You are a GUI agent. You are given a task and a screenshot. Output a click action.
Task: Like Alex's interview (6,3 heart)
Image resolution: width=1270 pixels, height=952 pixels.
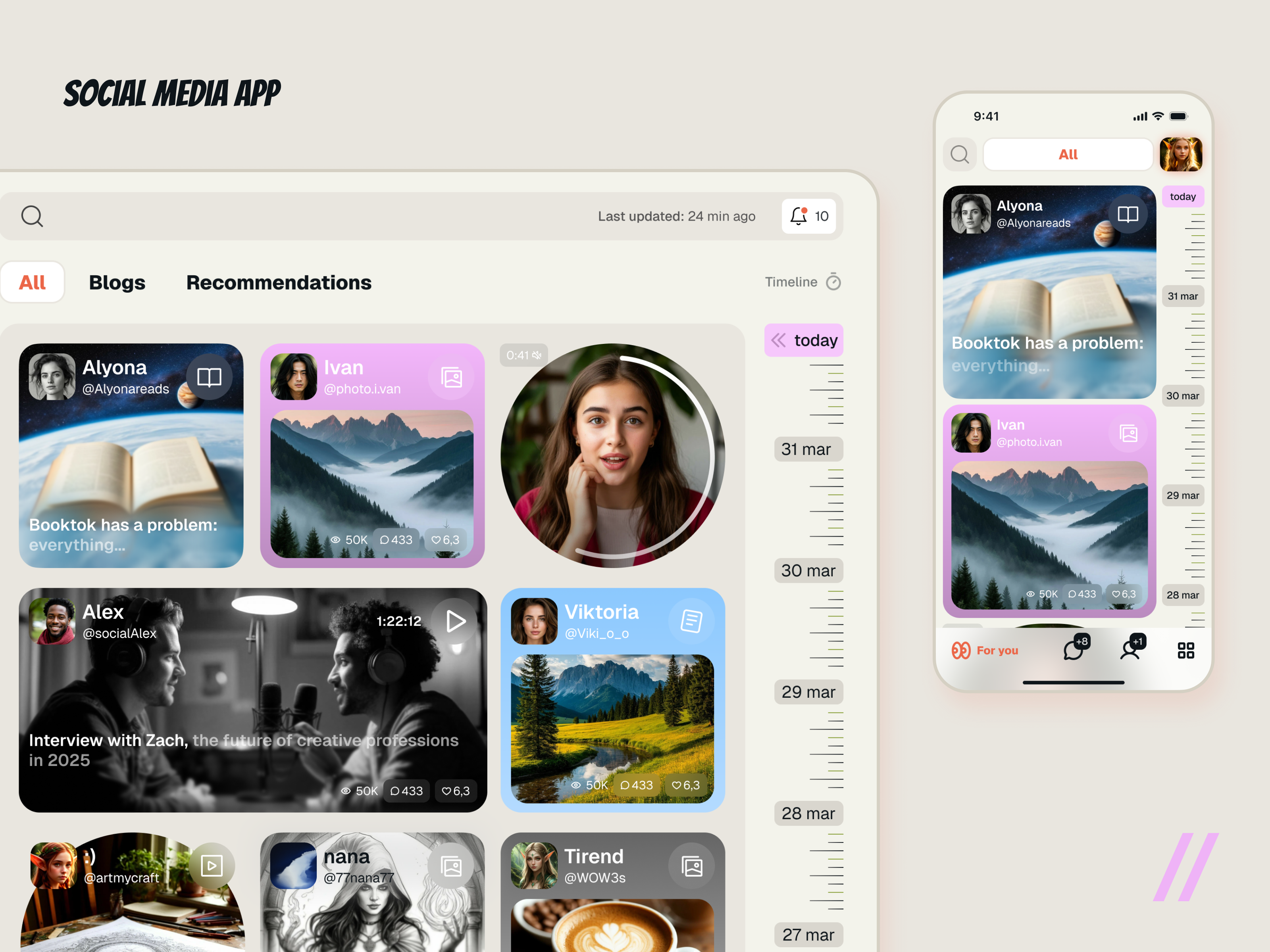click(x=456, y=791)
